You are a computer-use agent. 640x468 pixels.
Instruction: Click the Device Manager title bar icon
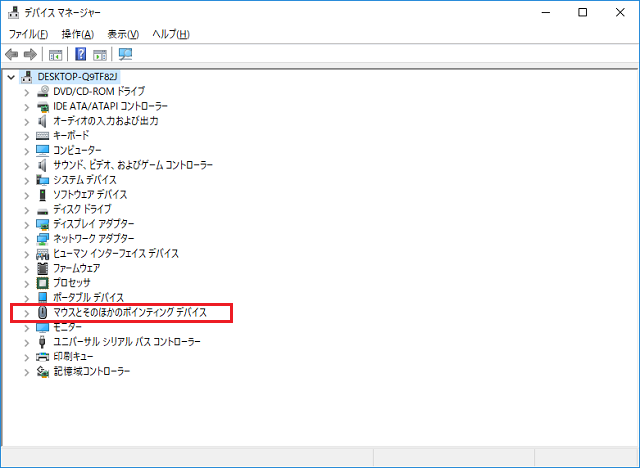pos(13,13)
